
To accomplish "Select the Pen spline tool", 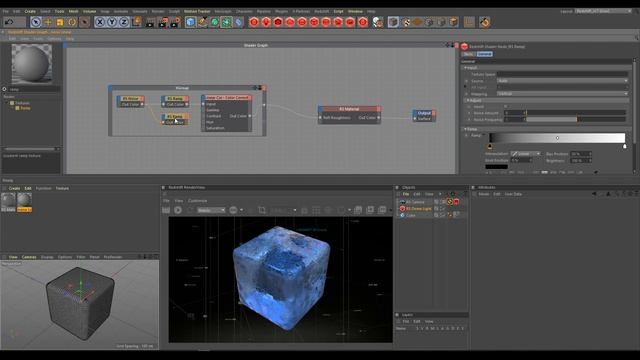I will point(202,22).
